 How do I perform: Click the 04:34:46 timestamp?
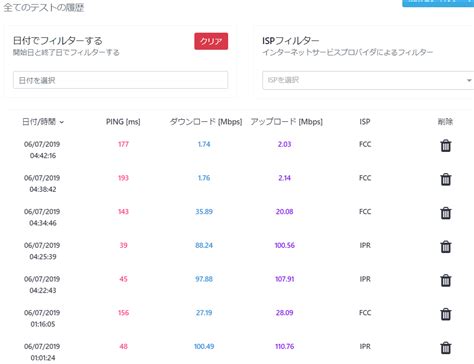[43, 223]
